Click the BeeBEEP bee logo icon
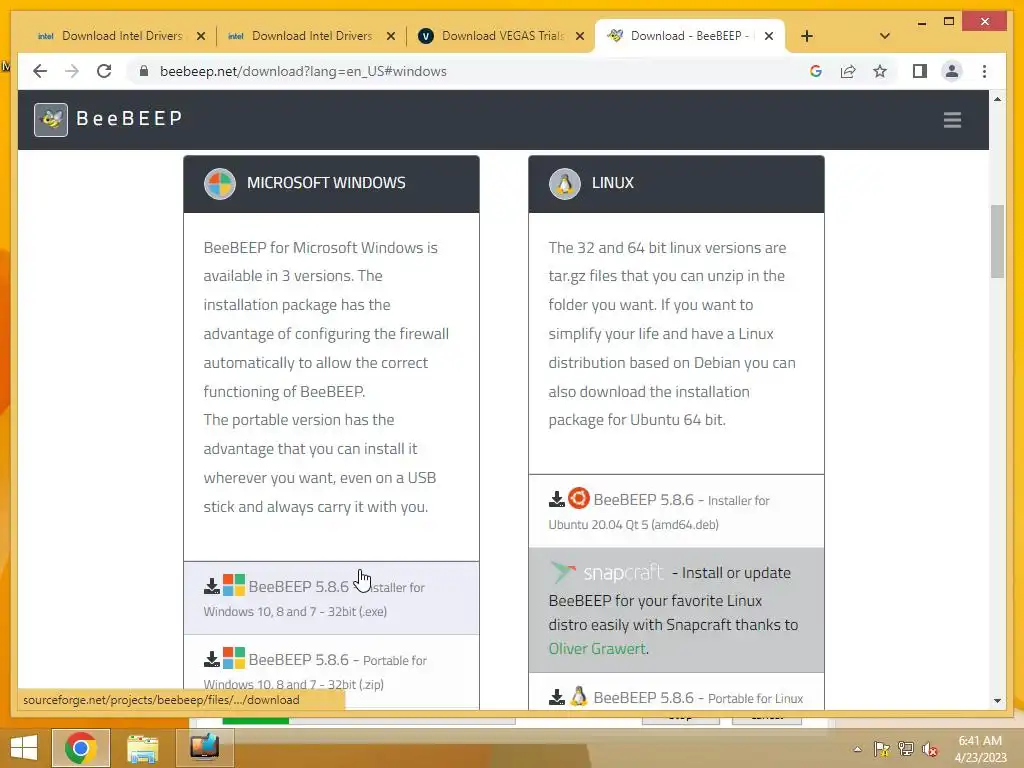1024x768 pixels. point(51,120)
